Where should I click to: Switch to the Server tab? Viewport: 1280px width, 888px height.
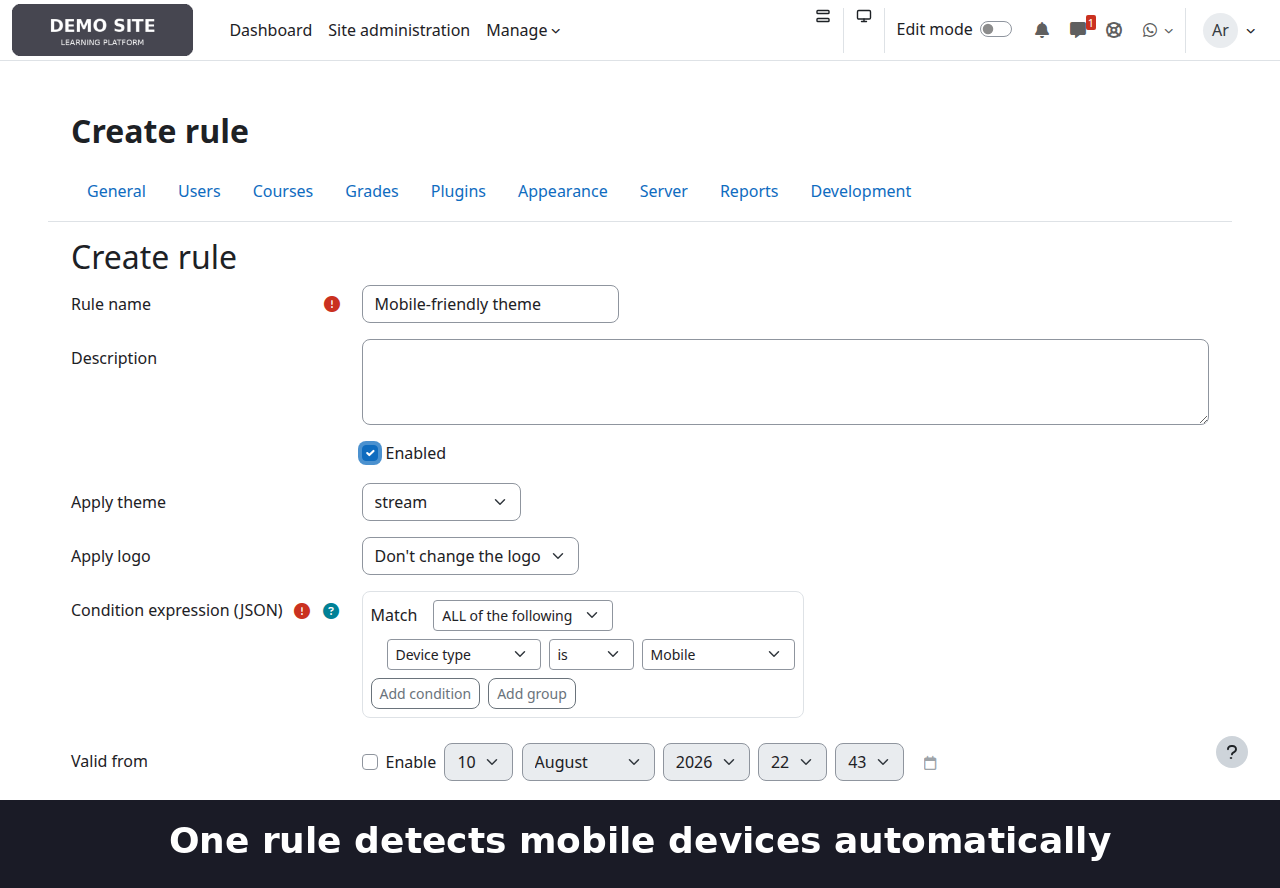[x=664, y=191]
